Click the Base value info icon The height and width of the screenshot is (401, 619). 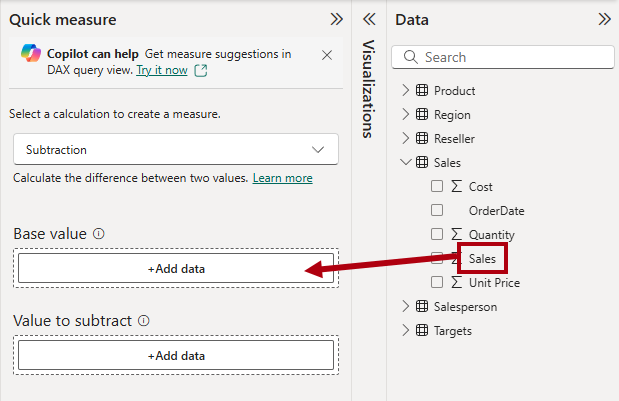pyautogui.click(x=99, y=234)
